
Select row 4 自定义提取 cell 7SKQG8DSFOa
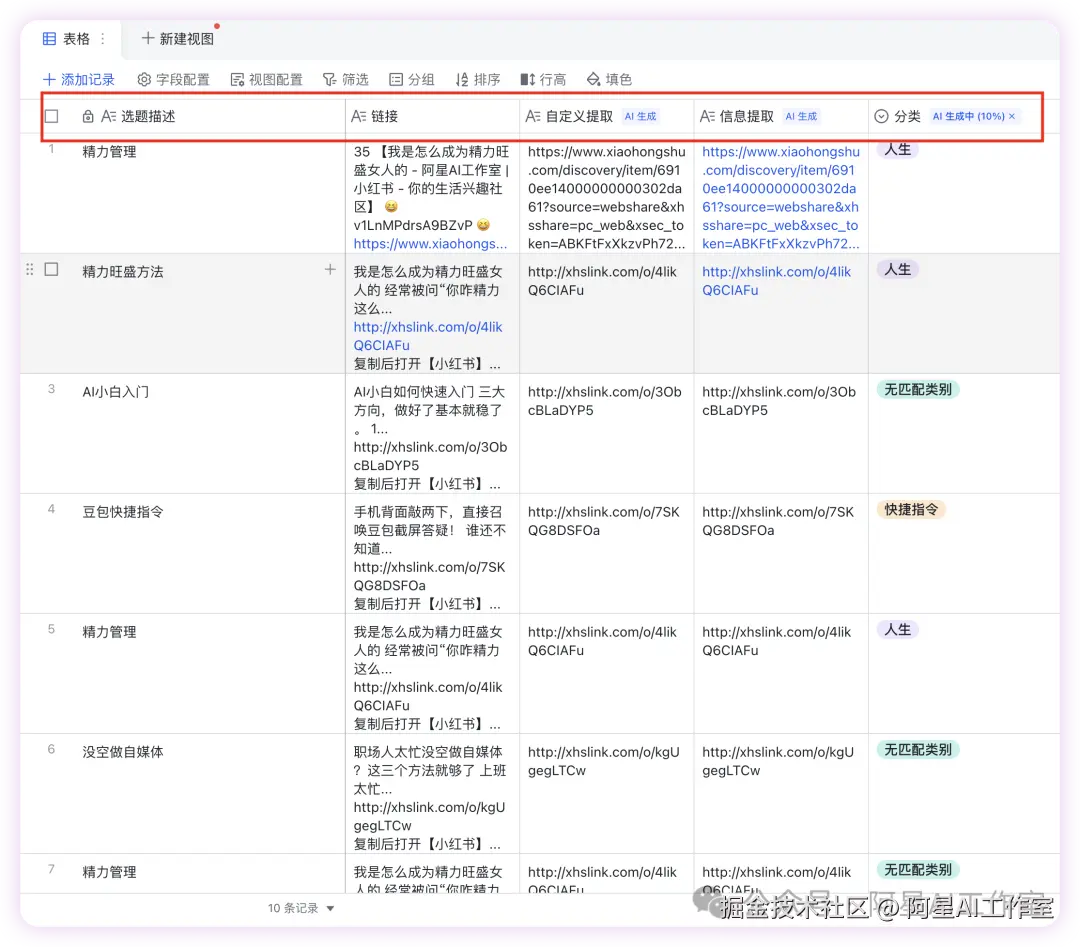(x=607, y=554)
